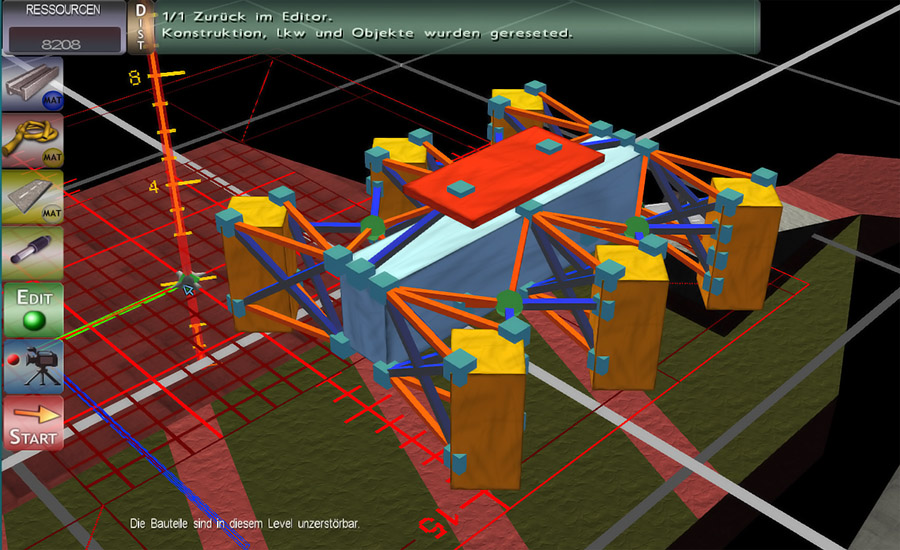
Task: Start the simulation with Start arrow button
Action: click(x=33, y=424)
